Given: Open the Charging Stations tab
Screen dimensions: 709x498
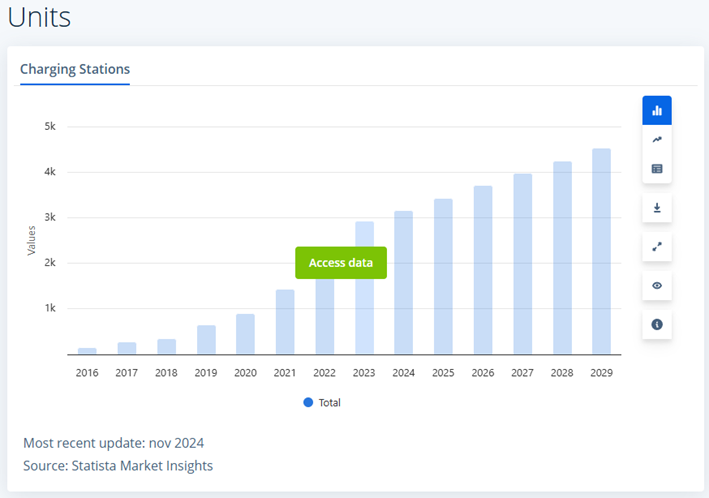Looking at the screenshot, I should pyautogui.click(x=75, y=69).
